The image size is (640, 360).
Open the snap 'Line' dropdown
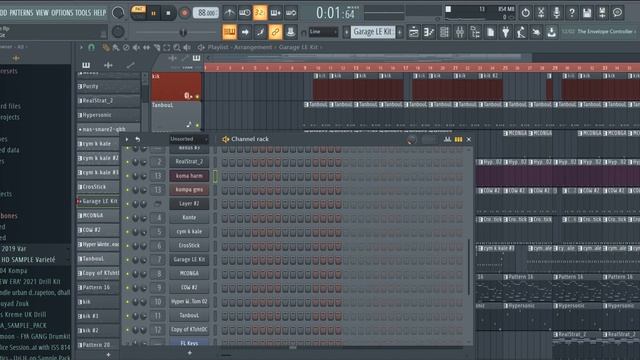coord(323,32)
